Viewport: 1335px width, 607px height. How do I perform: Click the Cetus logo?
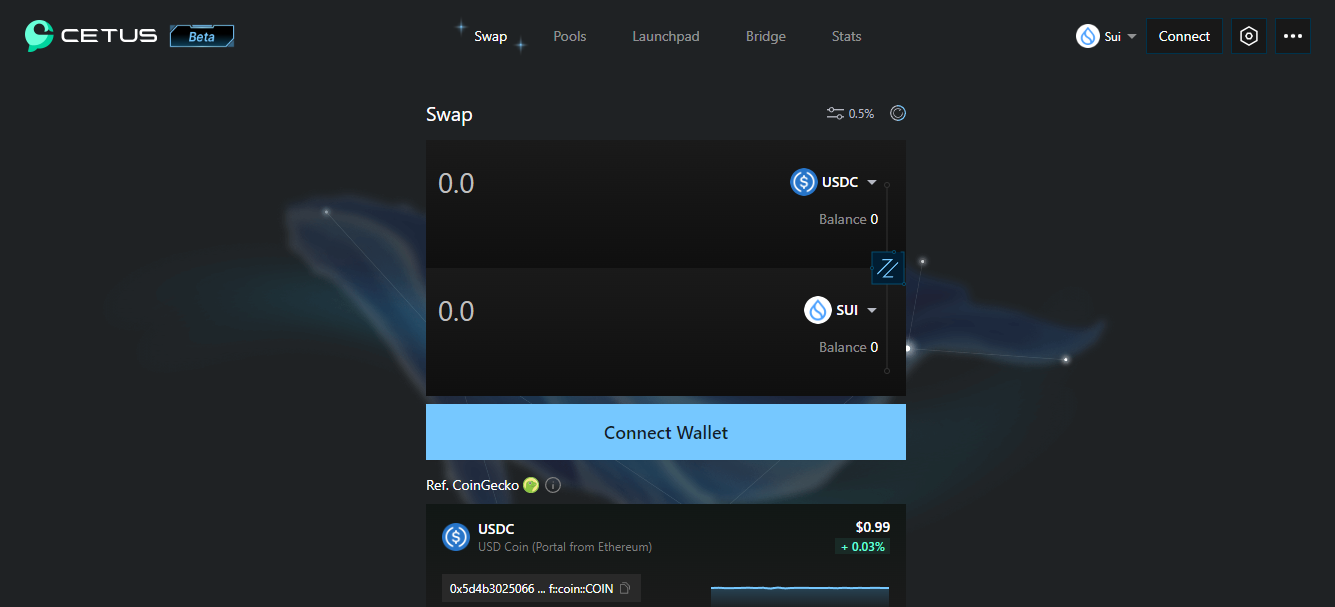(92, 36)
